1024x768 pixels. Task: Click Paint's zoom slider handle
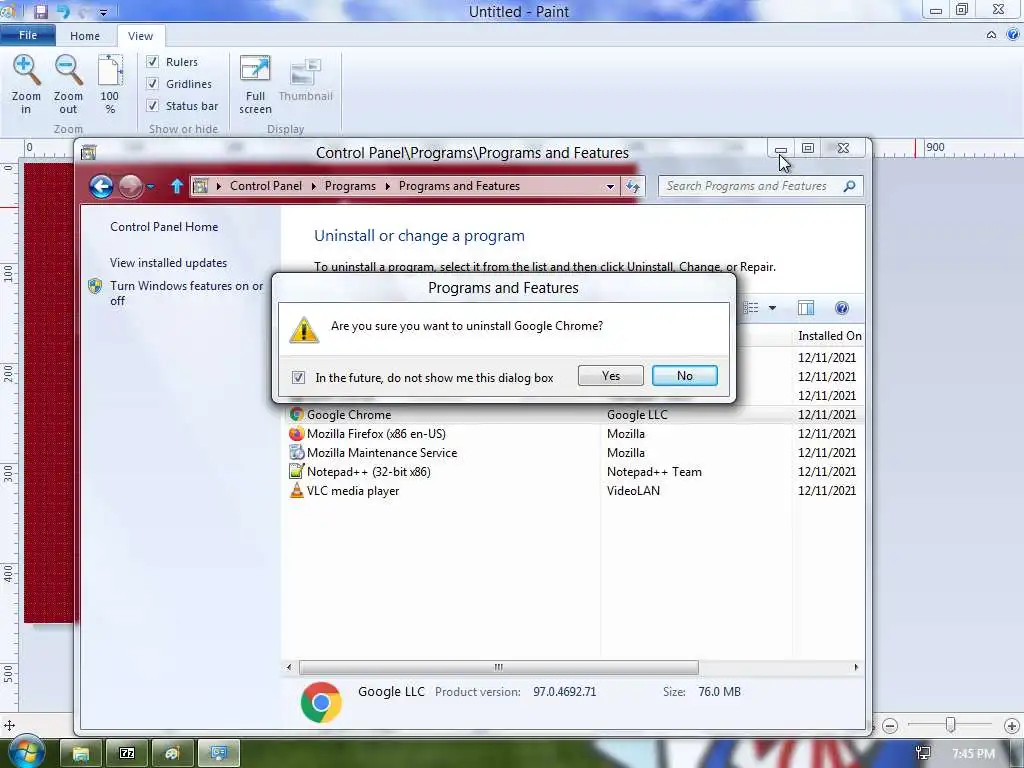(951, 725)
